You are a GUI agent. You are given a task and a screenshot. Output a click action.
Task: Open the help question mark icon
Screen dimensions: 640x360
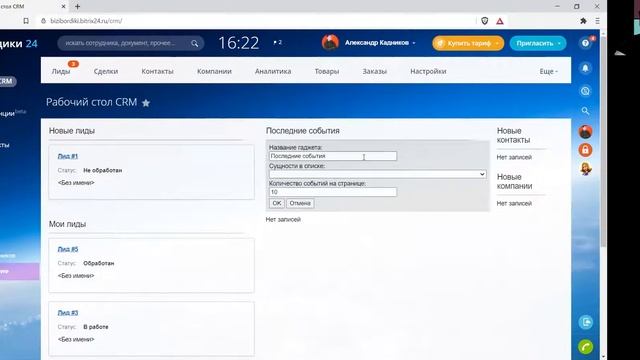pyautogui.click(x=585, y=43)
